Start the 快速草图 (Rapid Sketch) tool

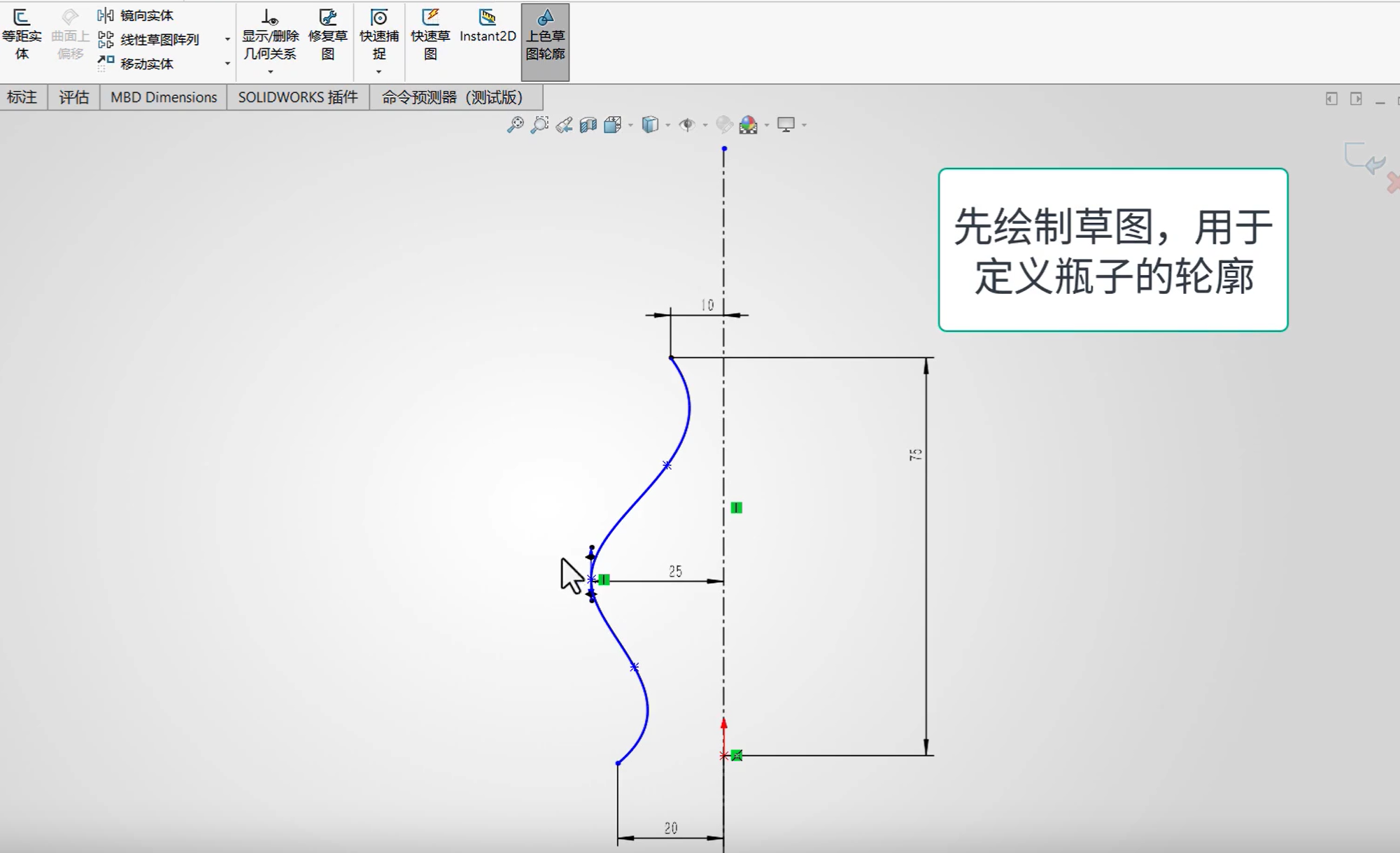pyautogui.click(x=431, y=34)
